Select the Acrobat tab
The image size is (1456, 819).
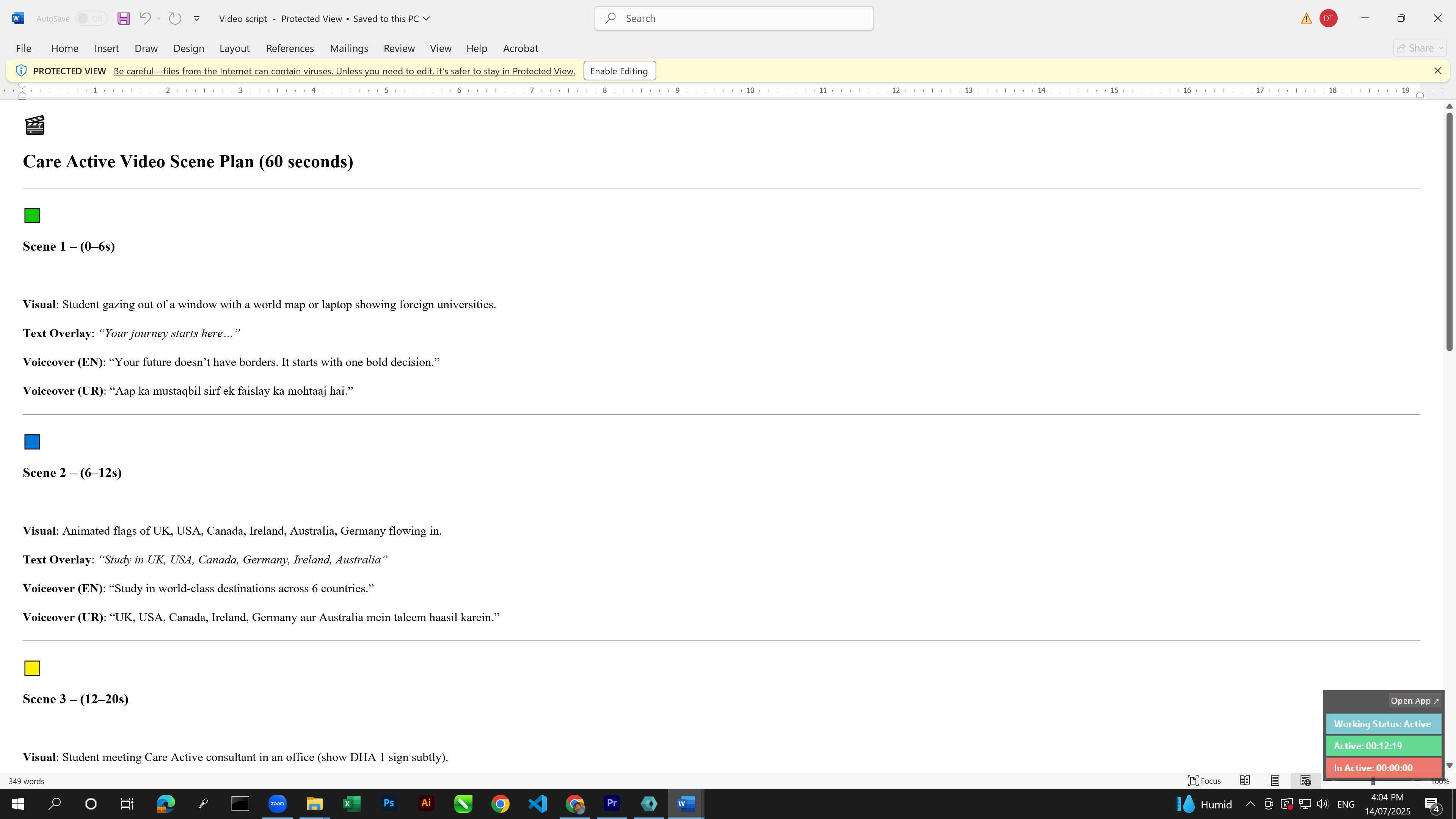click(x=521, y=49)
